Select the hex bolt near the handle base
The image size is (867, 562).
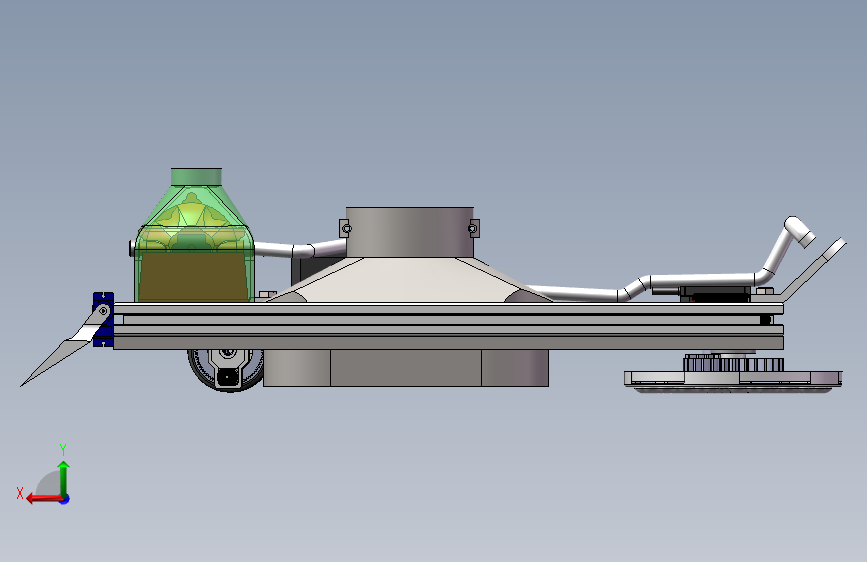pos(765,291)
